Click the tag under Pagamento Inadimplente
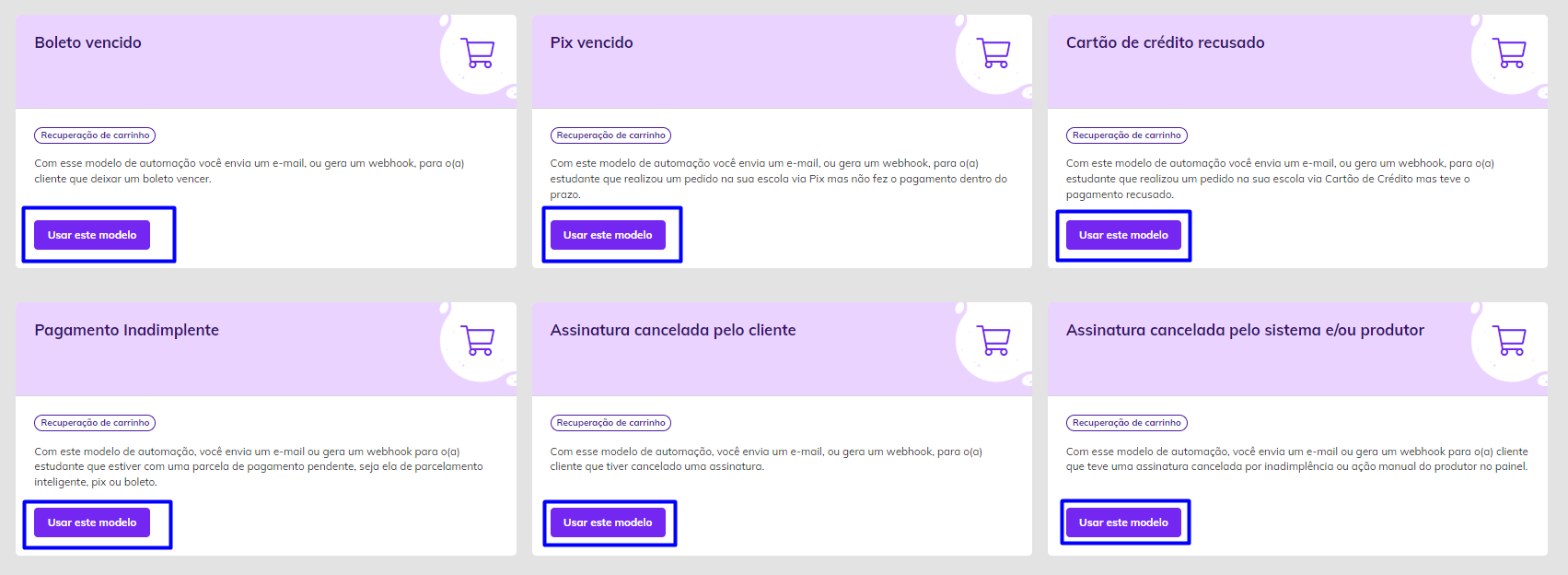1568x575 pixels. 95,423
